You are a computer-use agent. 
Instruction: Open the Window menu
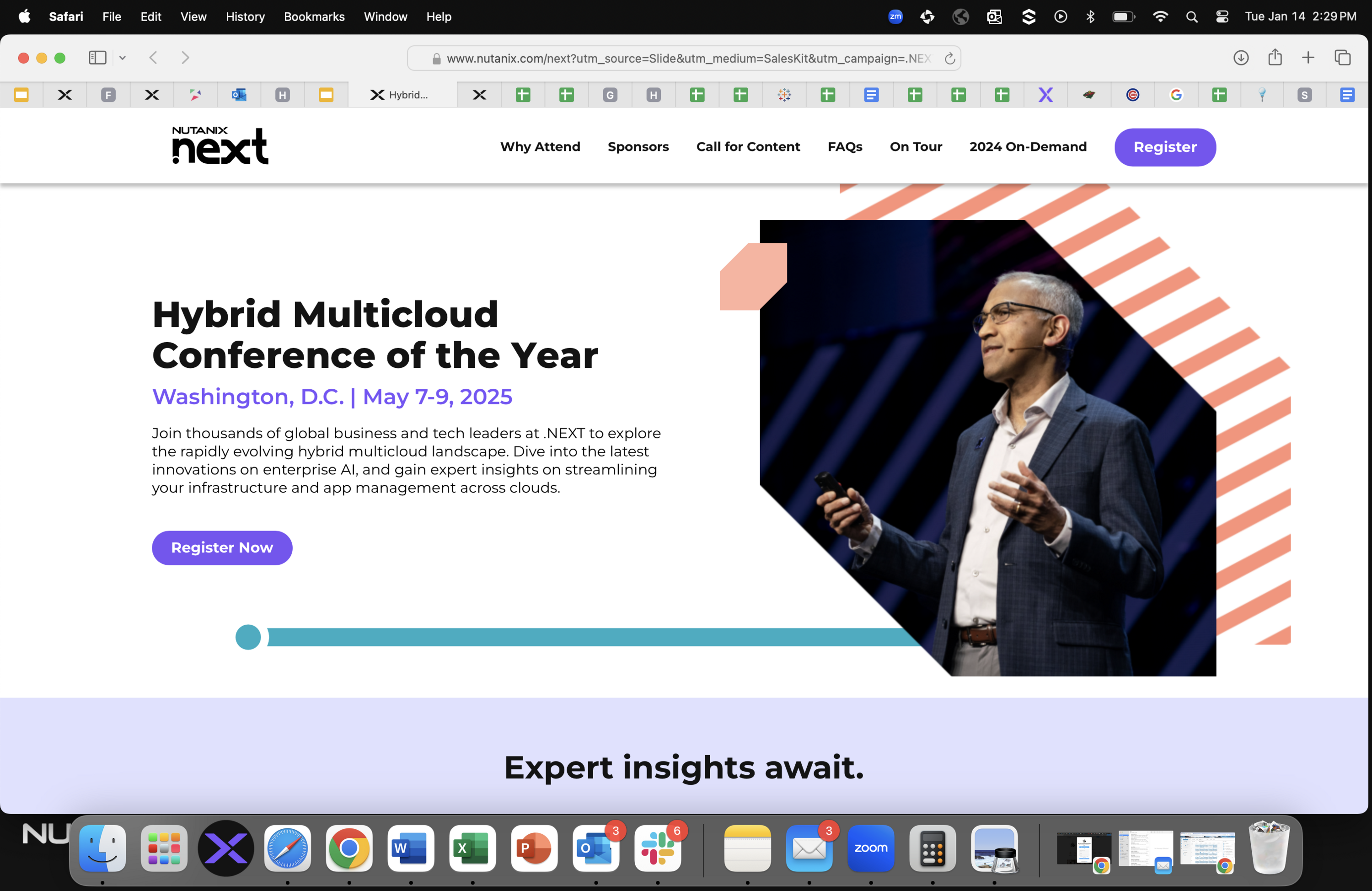coord(386,17)
